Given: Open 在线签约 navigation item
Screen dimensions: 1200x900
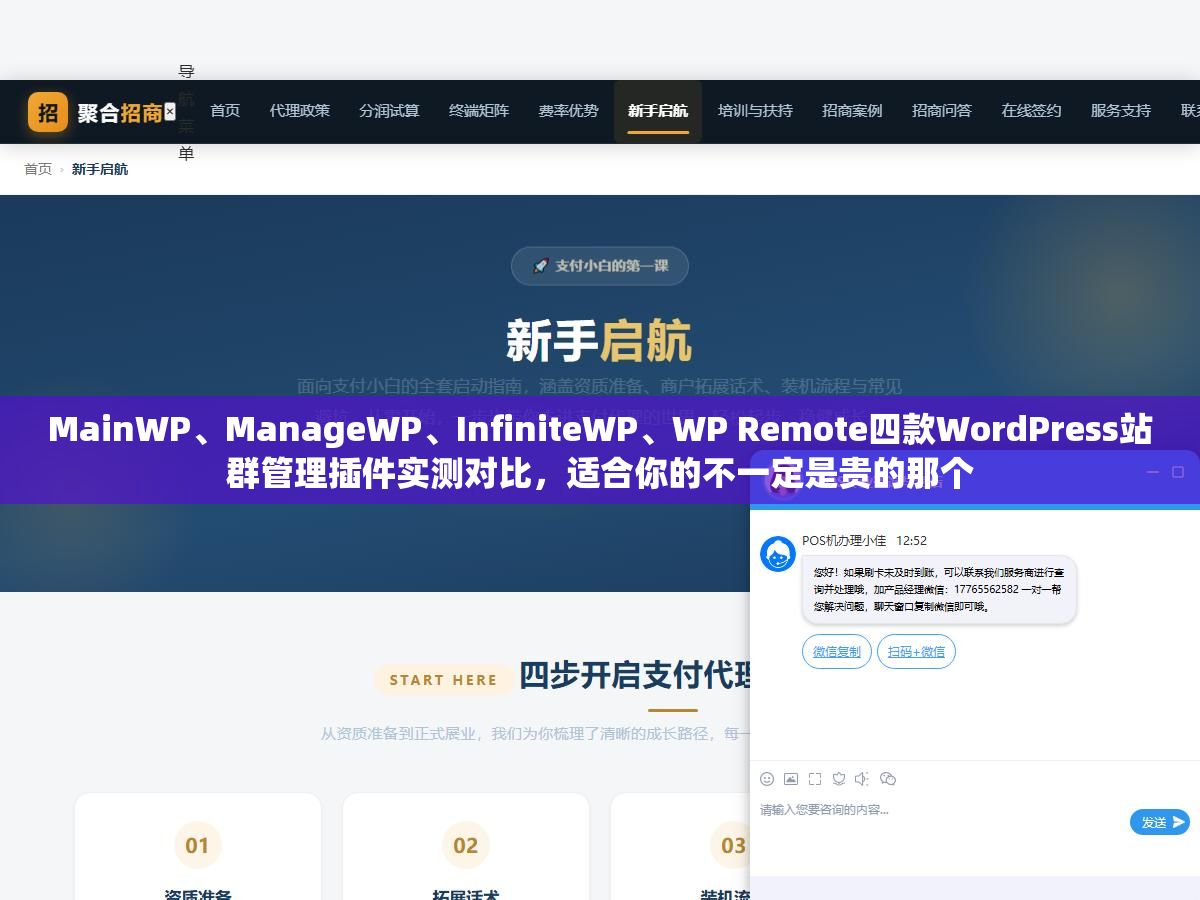Looking at the screenshot, I should [1031, 111].
